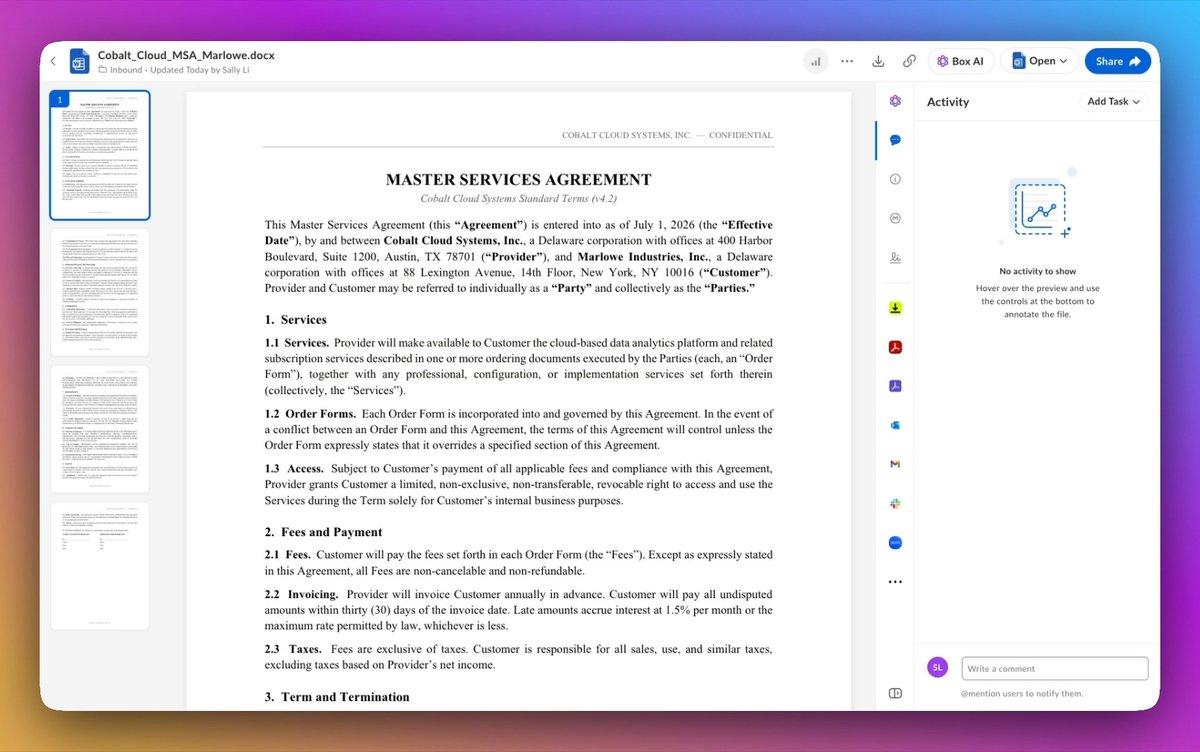Screen dimensions: 1200x752
Task: Click clause 2.3 Taxes label
Action: (x=295, y=649)
